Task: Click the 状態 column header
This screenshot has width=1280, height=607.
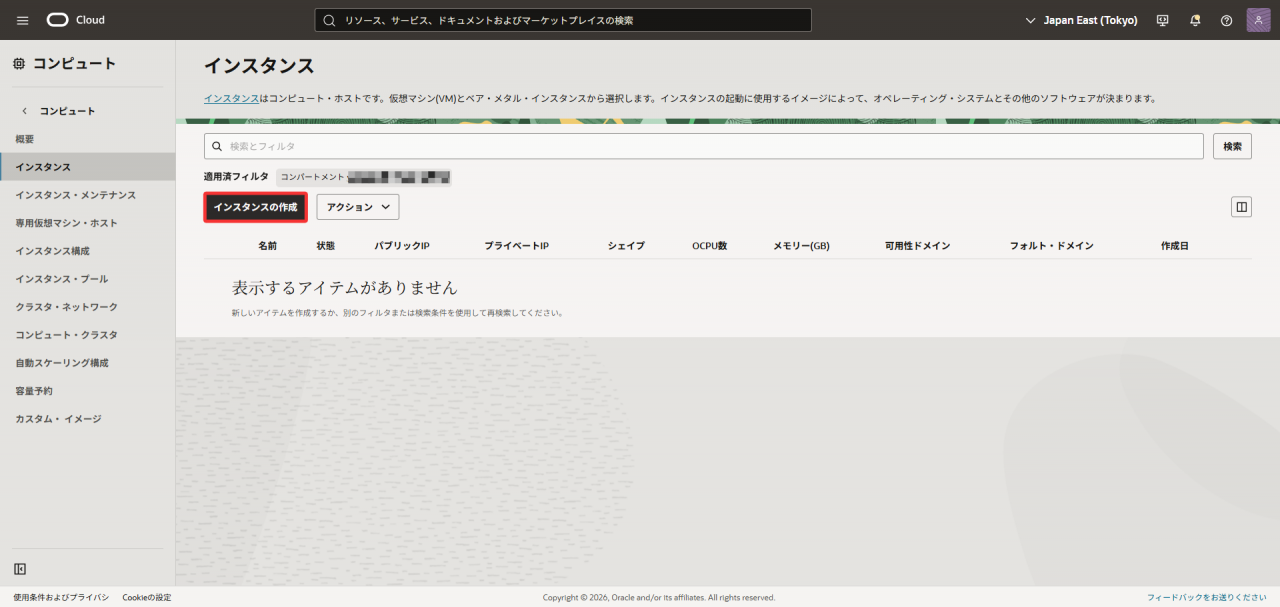Action: coord(325,246)
